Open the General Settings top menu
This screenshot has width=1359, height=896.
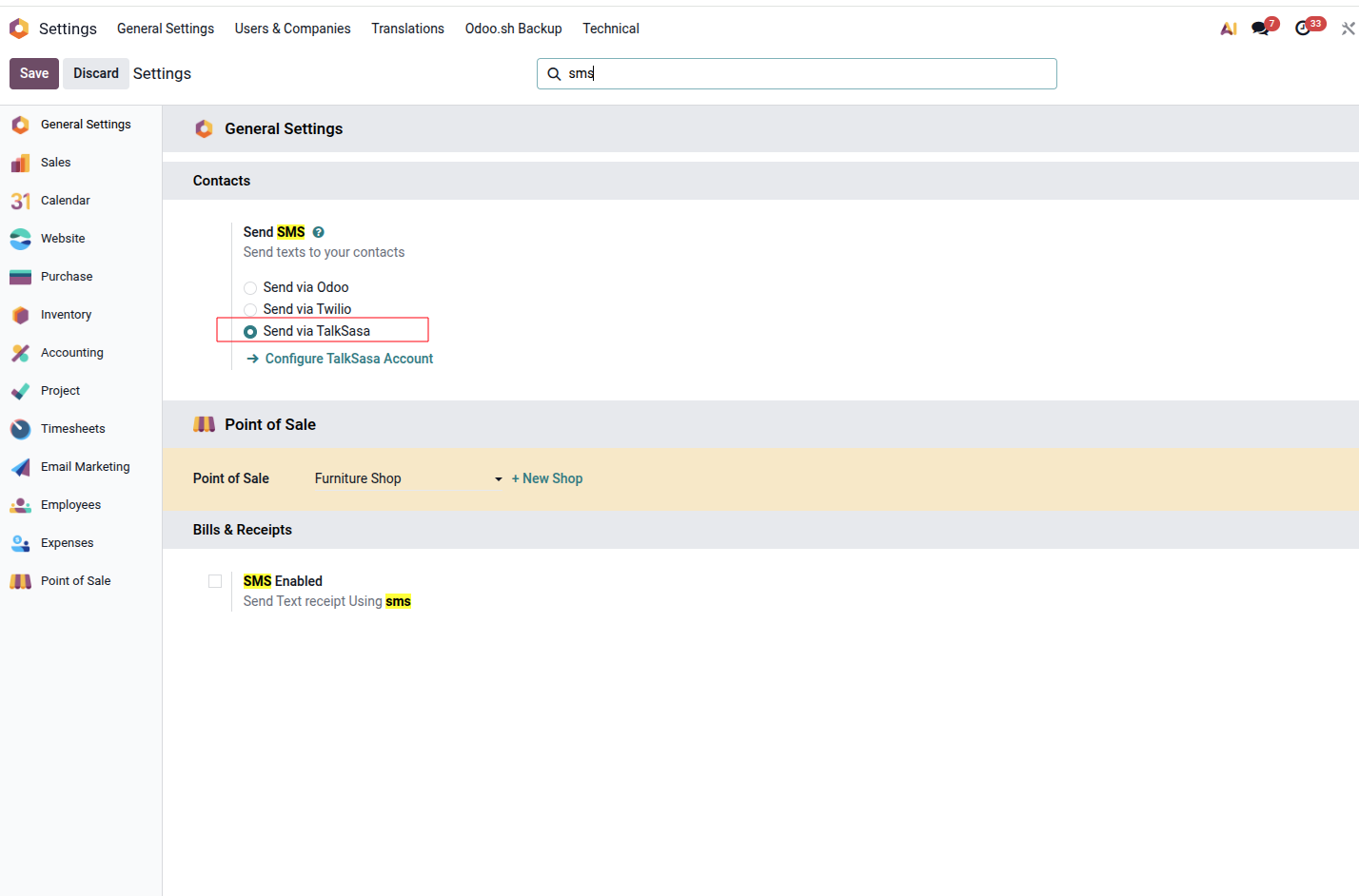coord(166,29)
